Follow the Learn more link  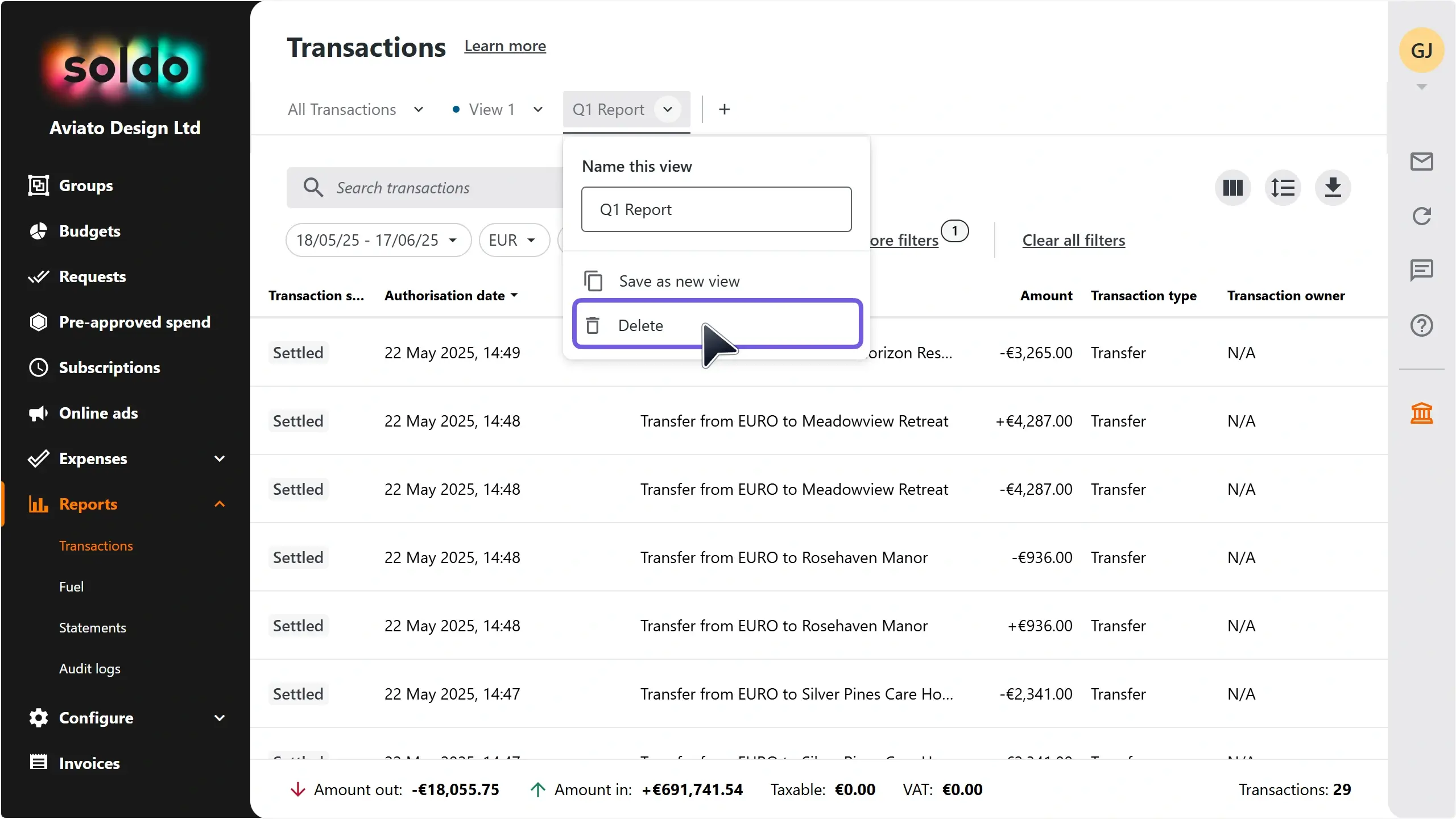505,46
